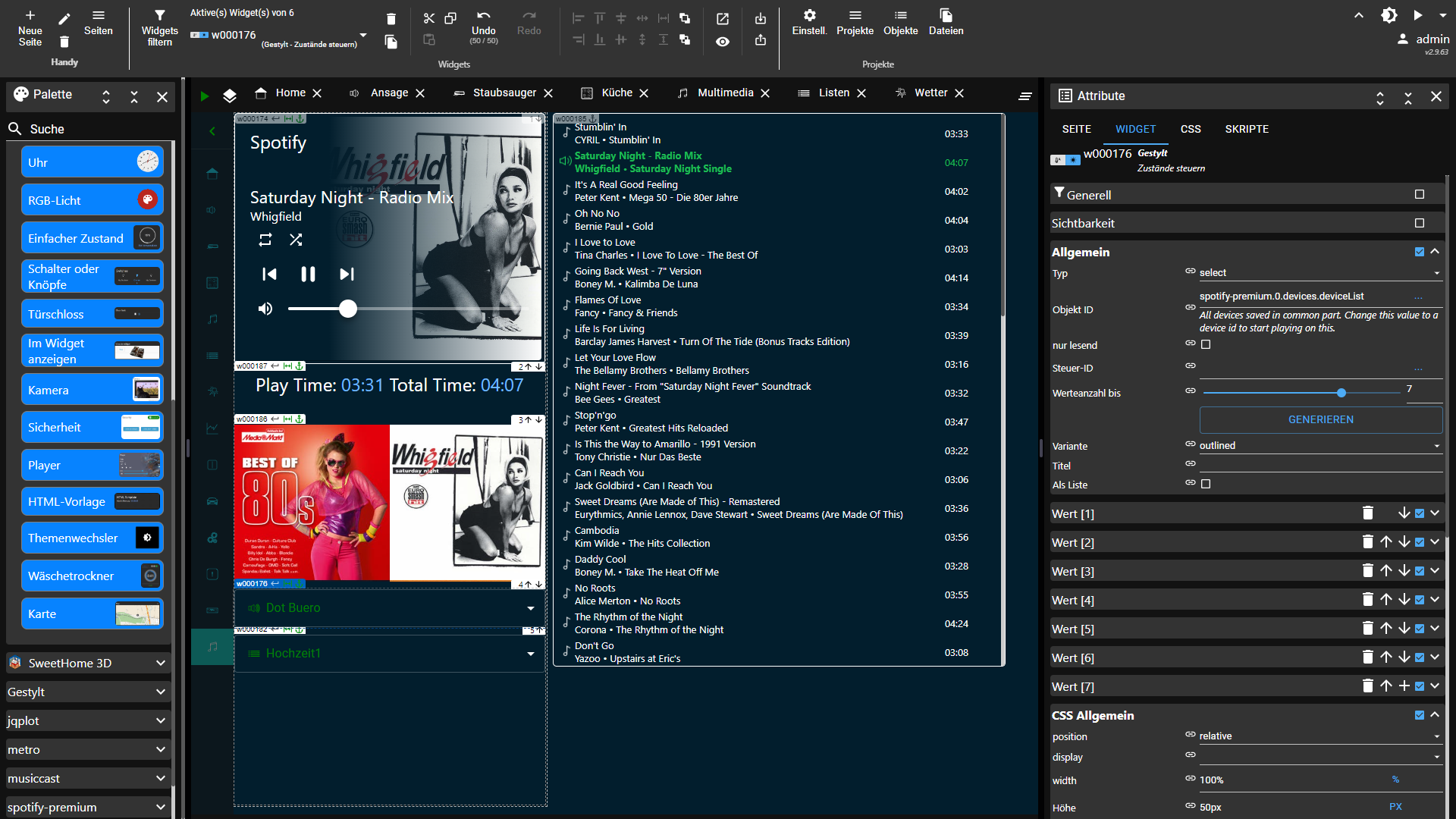Click Zustände steuern link
The height and width of the screenshot is (819, 1456).
click(x=1170, y=168)
